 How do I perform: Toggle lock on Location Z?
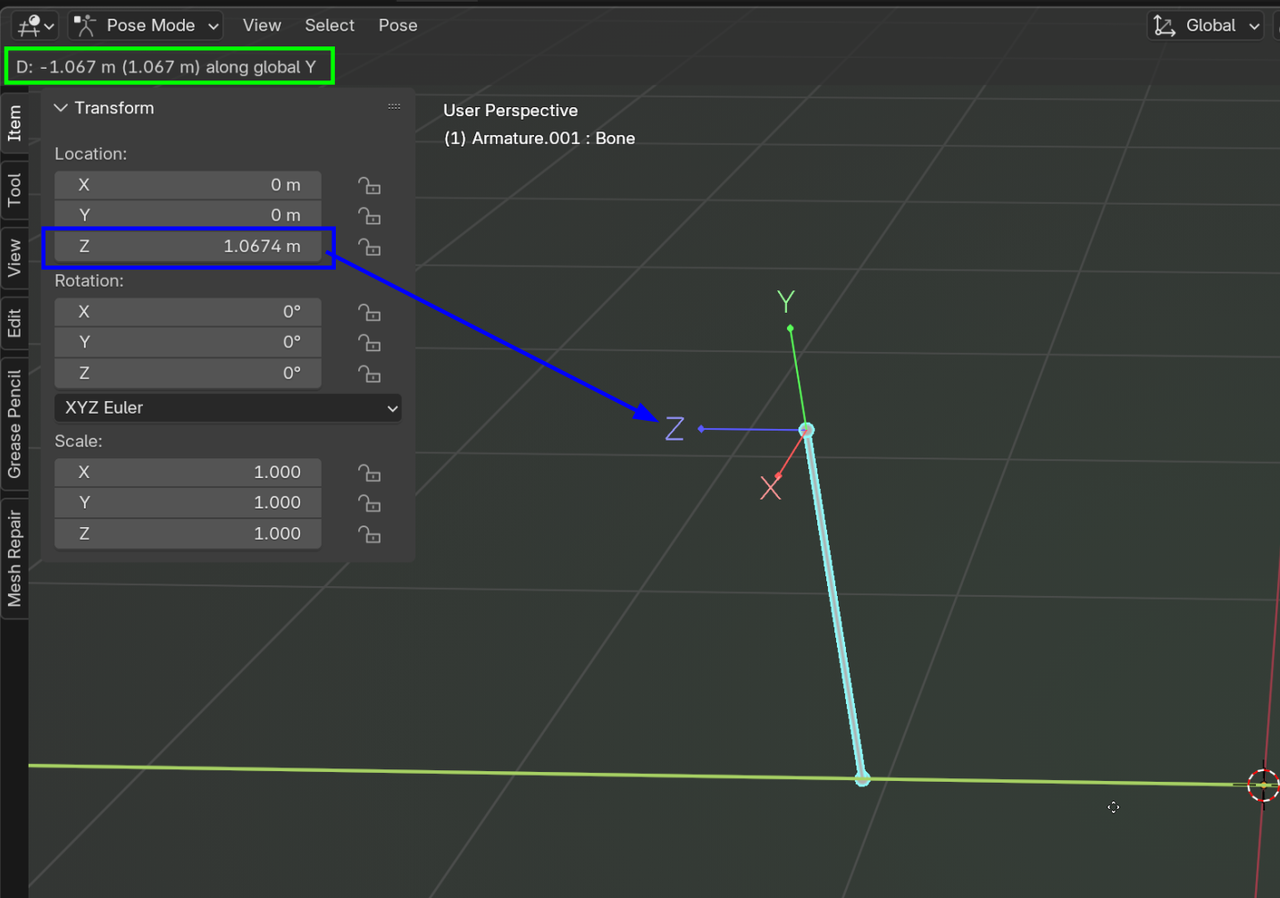(x=370, y=247)
